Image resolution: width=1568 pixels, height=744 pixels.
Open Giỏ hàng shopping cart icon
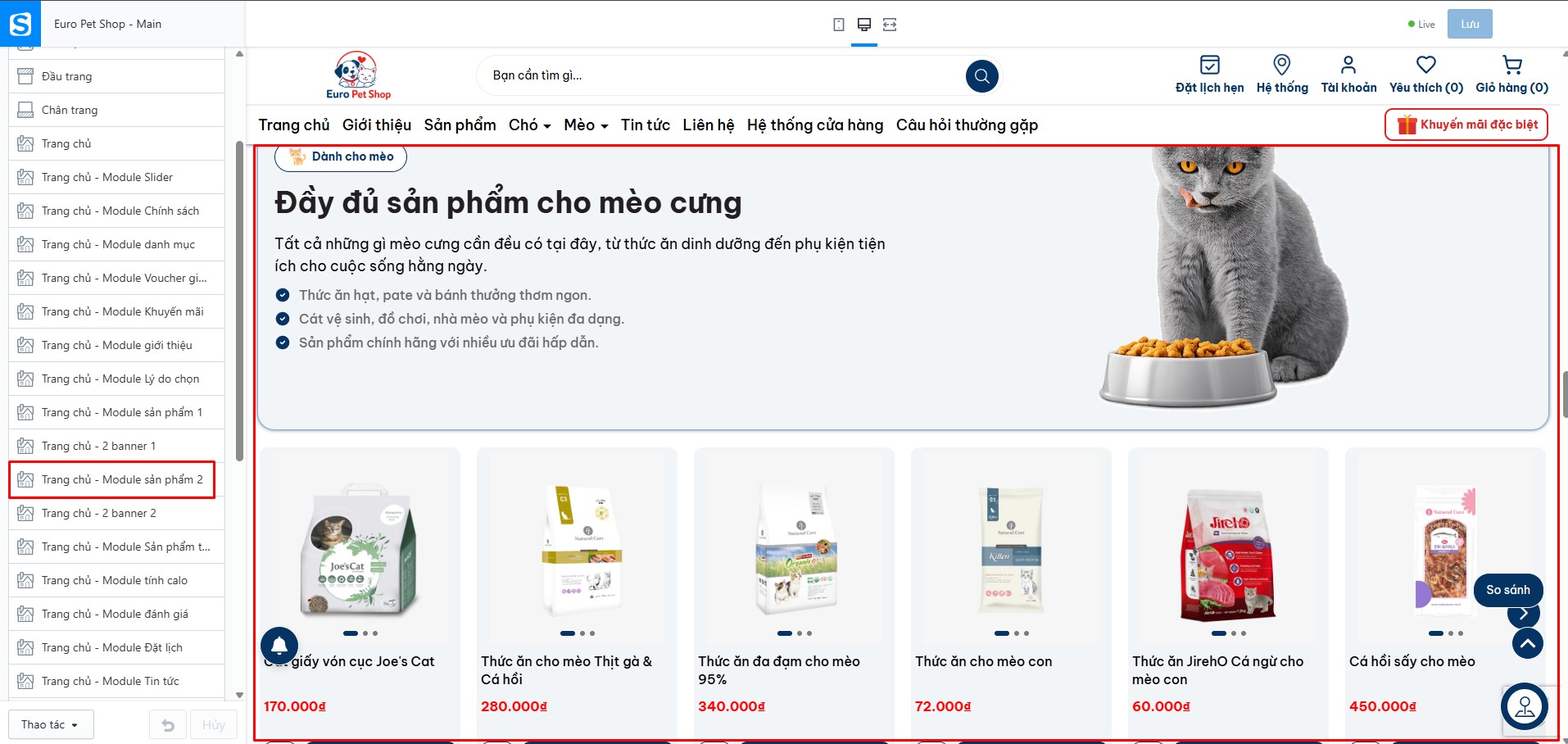1512,65
